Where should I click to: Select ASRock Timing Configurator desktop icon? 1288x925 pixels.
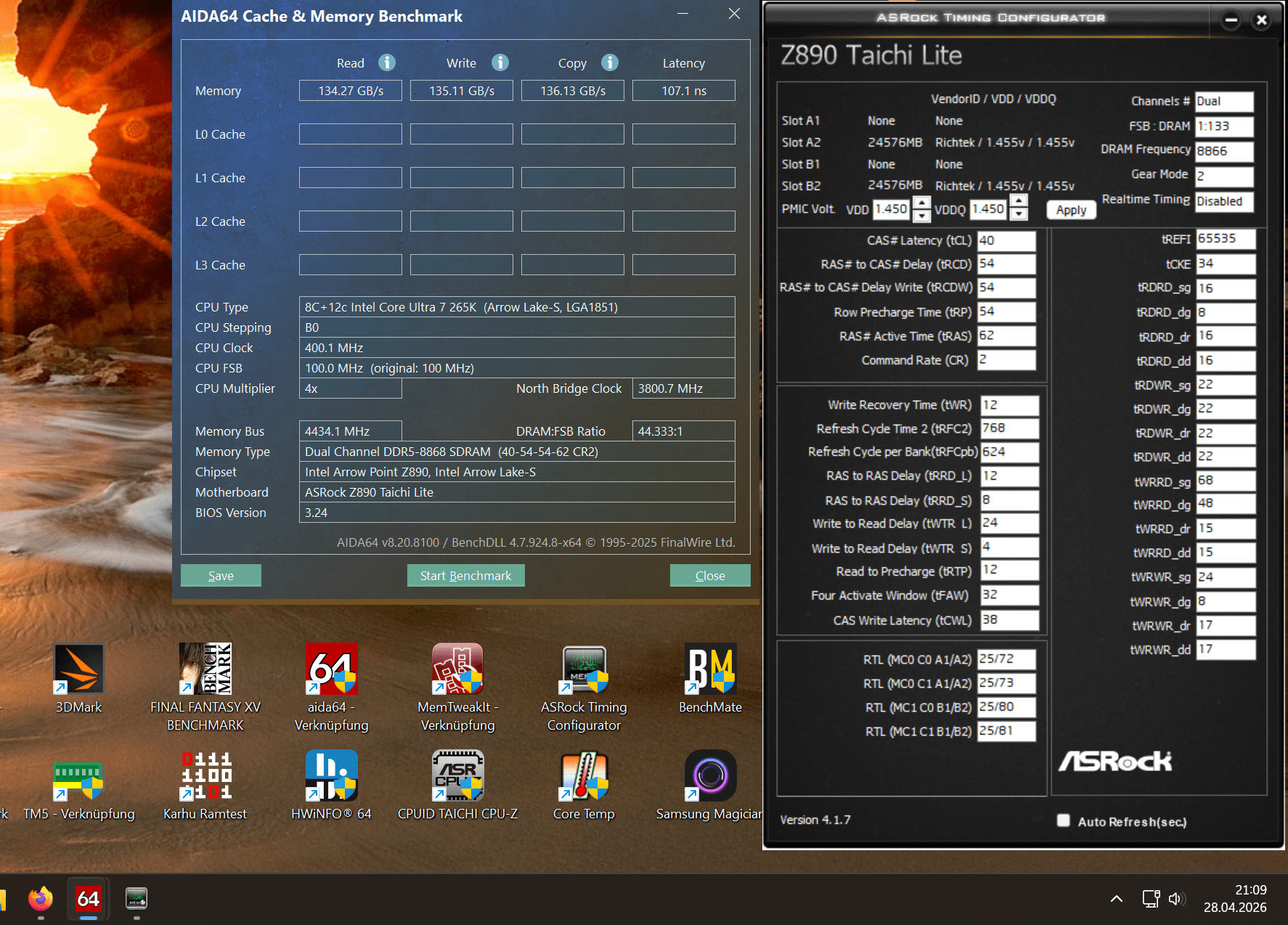coord(584,687)
